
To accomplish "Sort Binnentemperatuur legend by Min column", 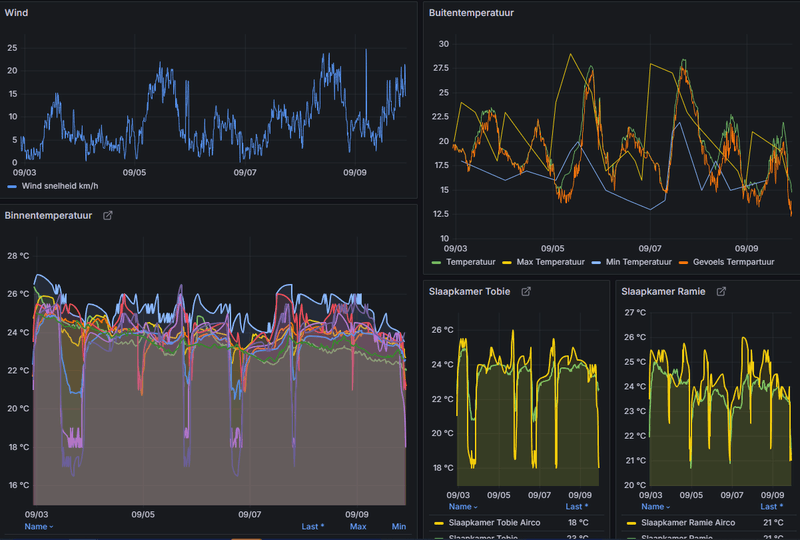I will pos(398,526).
